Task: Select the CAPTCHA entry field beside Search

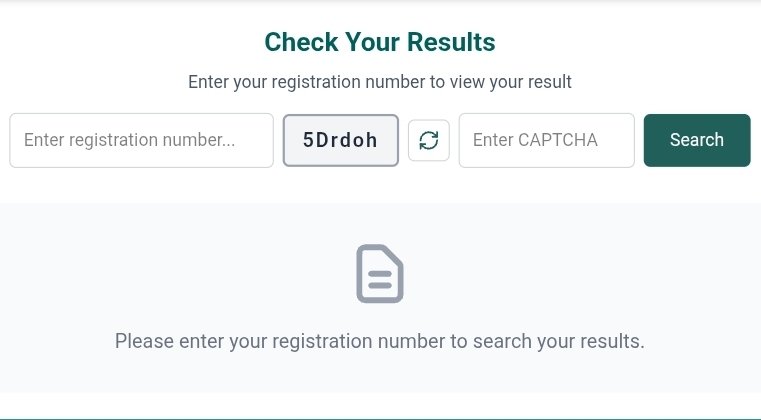Action: [546, 140]
